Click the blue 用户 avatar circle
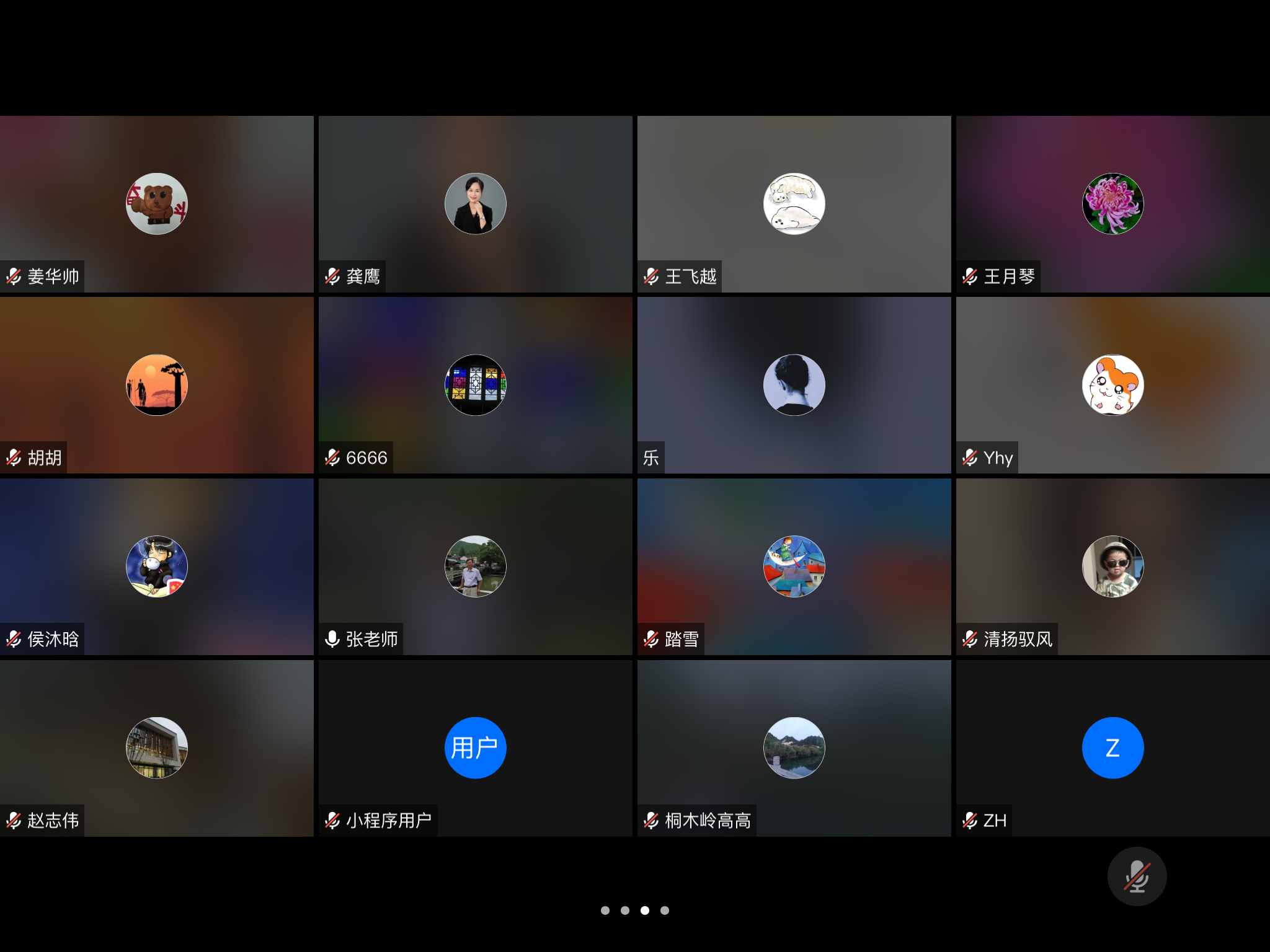Image resolution: width=1270 pixels, height=952 pixels. [x=476, y=747]
